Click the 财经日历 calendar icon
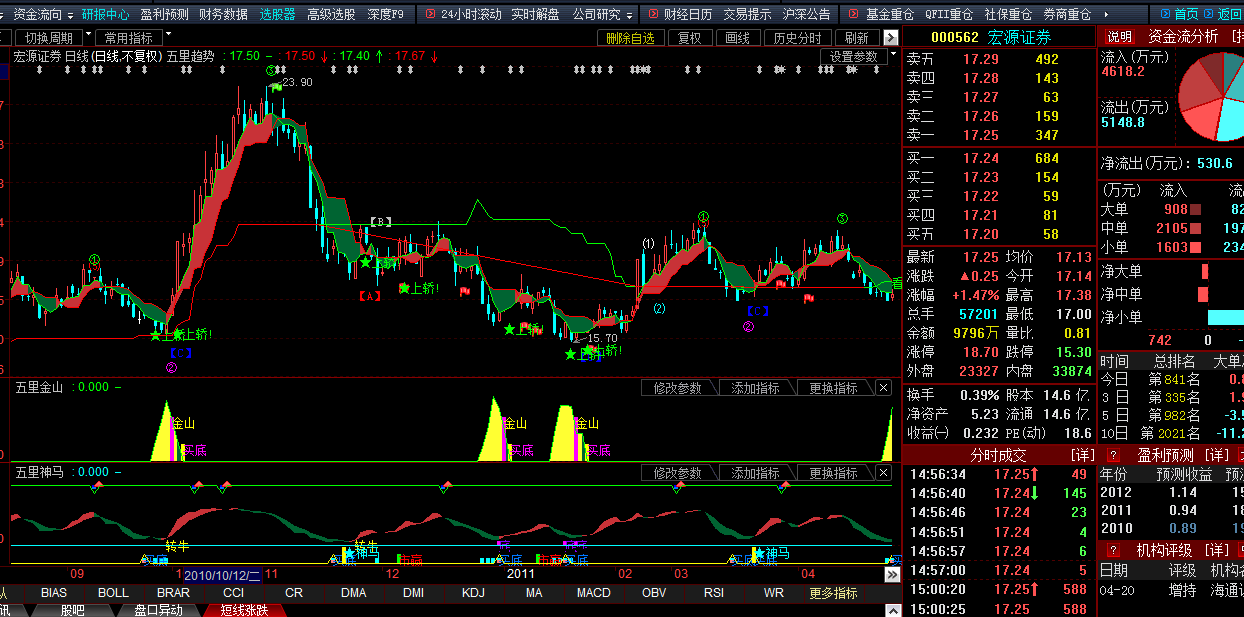The image size is (1244, 617). tap(653, 15)
